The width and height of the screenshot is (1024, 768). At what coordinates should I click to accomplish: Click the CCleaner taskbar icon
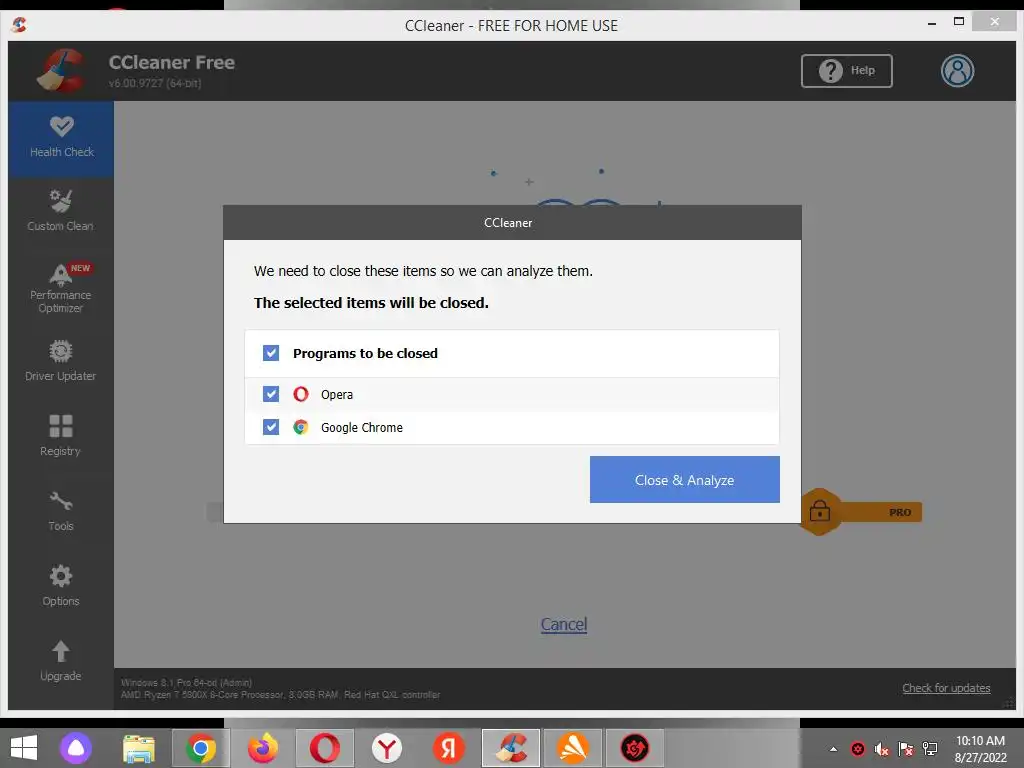coord(511,748)
